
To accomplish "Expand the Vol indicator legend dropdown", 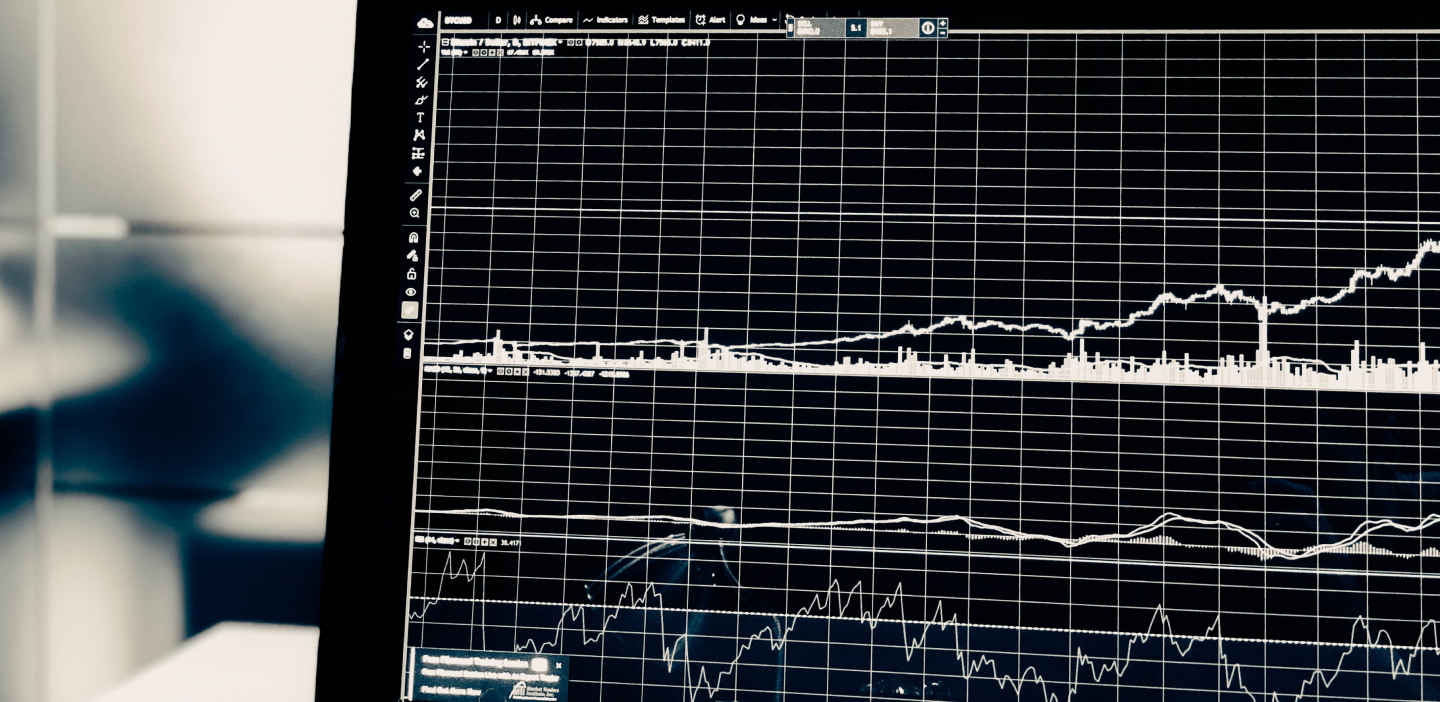I will tap(465, 52).
